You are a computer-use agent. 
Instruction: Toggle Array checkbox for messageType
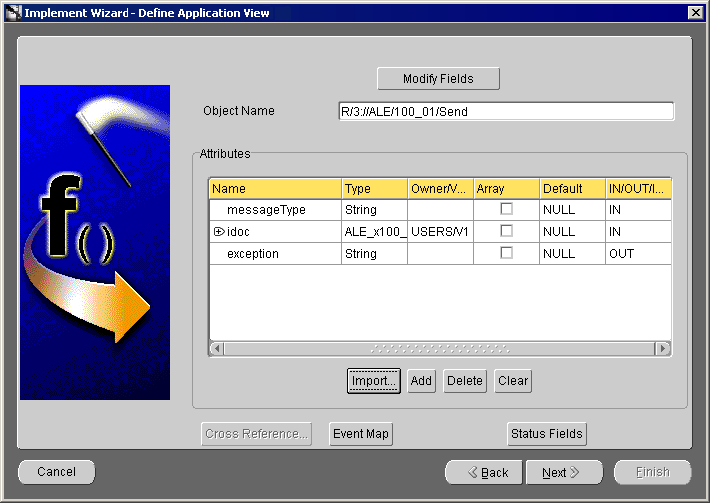pos(506,209)
